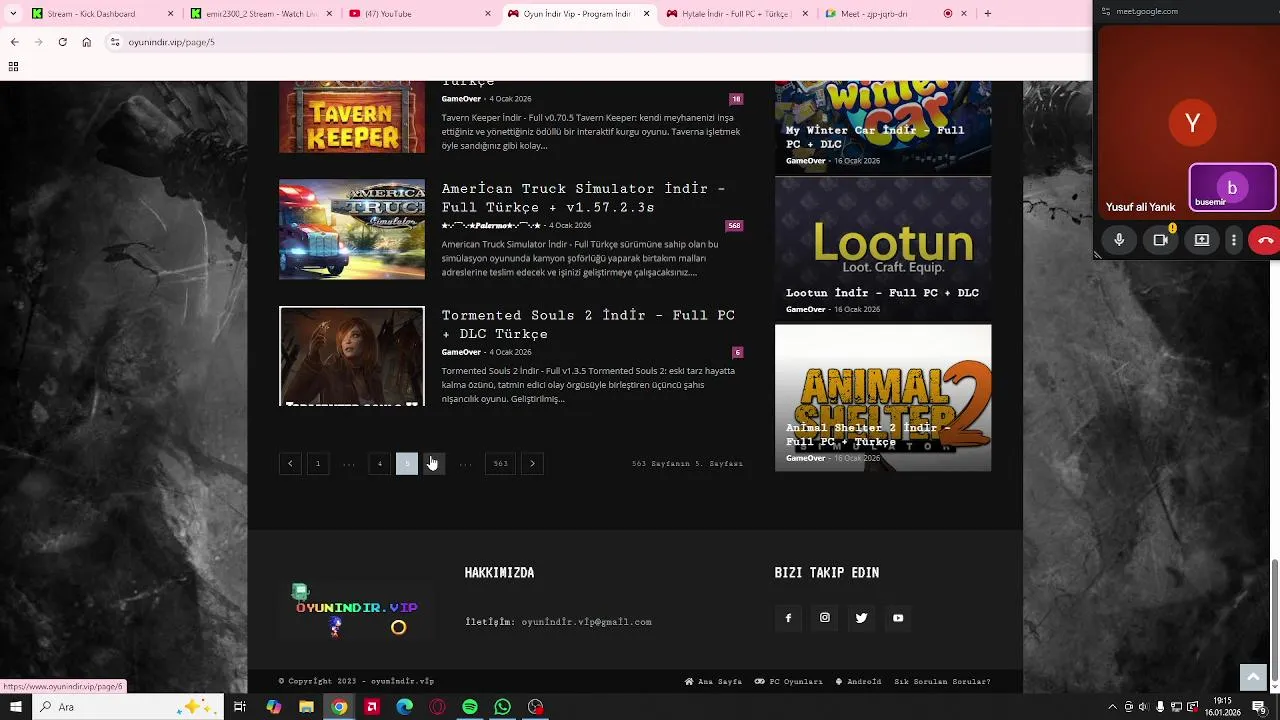Click the scroll-to-top arrow button

(1253, 677)
